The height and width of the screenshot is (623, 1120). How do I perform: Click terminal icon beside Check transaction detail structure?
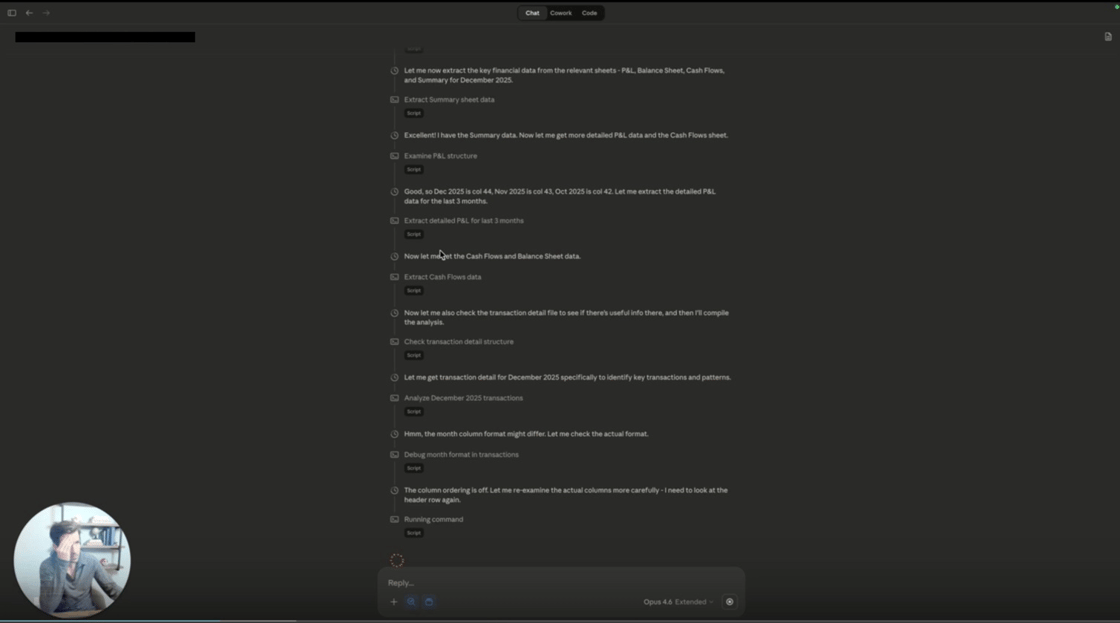tap(394, 342)
